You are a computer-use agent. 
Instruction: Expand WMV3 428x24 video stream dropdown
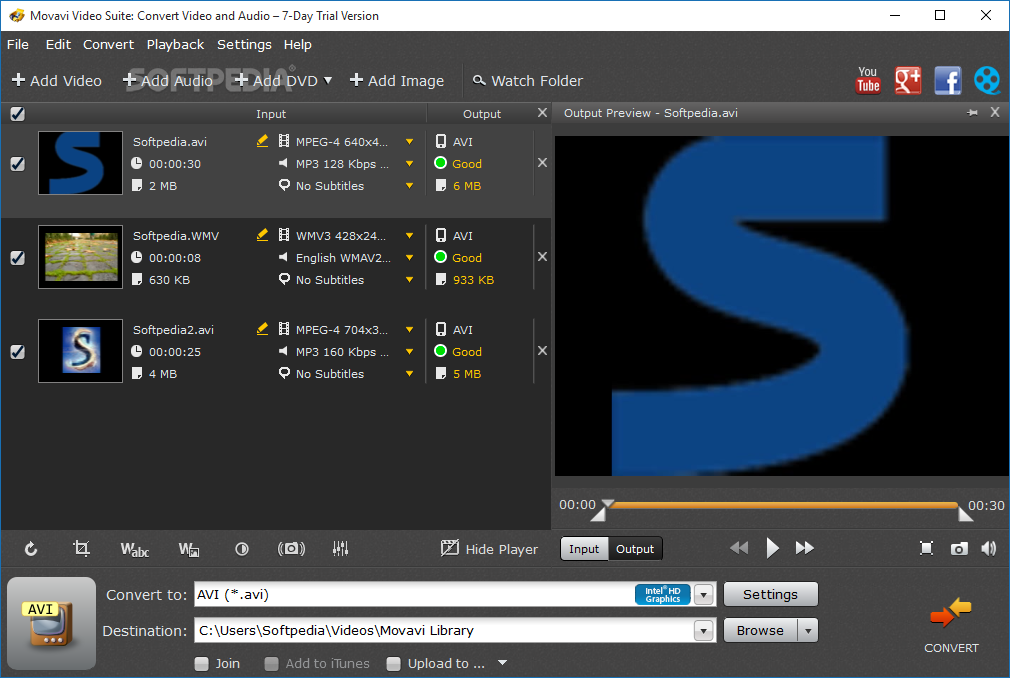pos(410,236)
